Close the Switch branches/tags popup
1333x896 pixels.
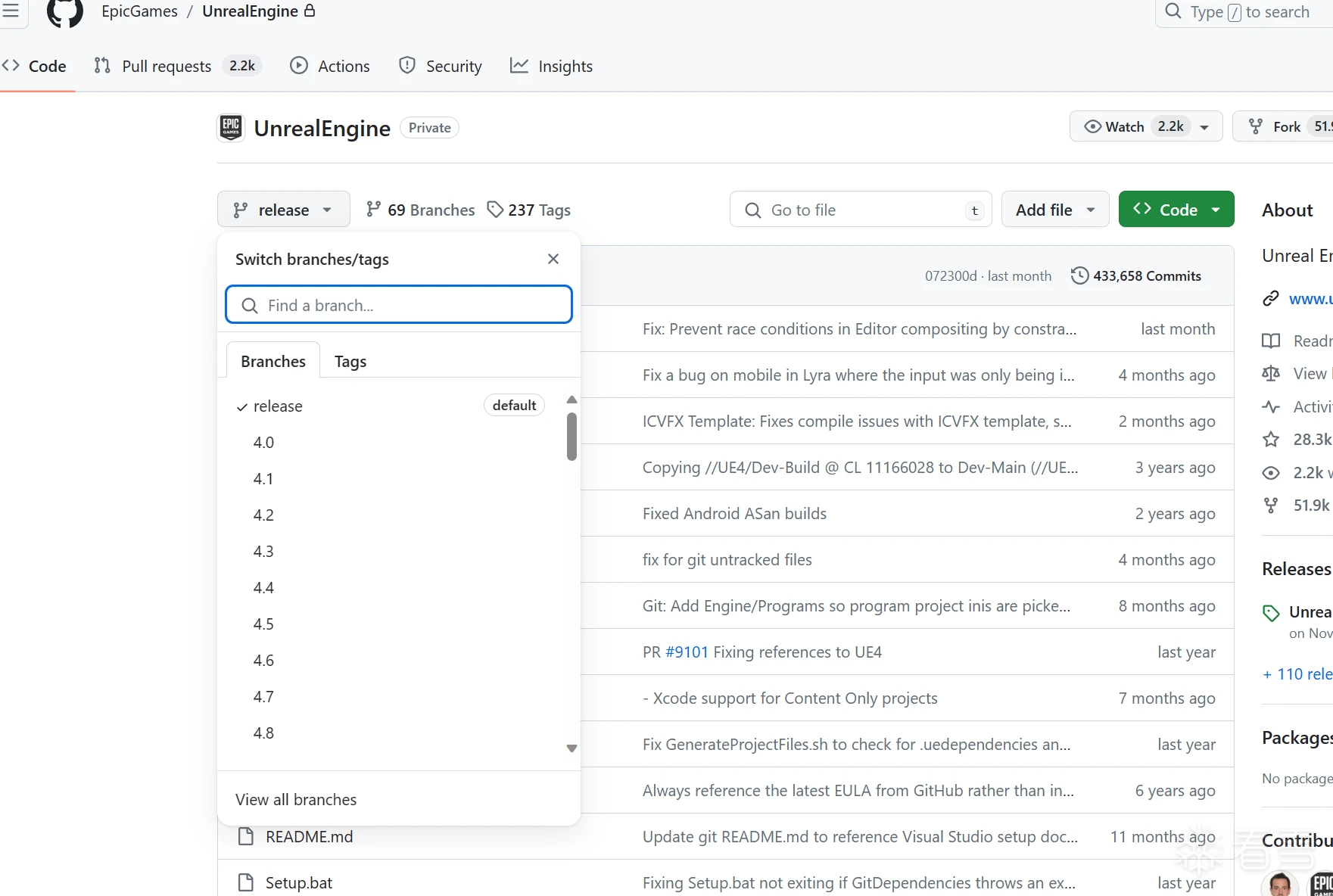pos(553,259)
